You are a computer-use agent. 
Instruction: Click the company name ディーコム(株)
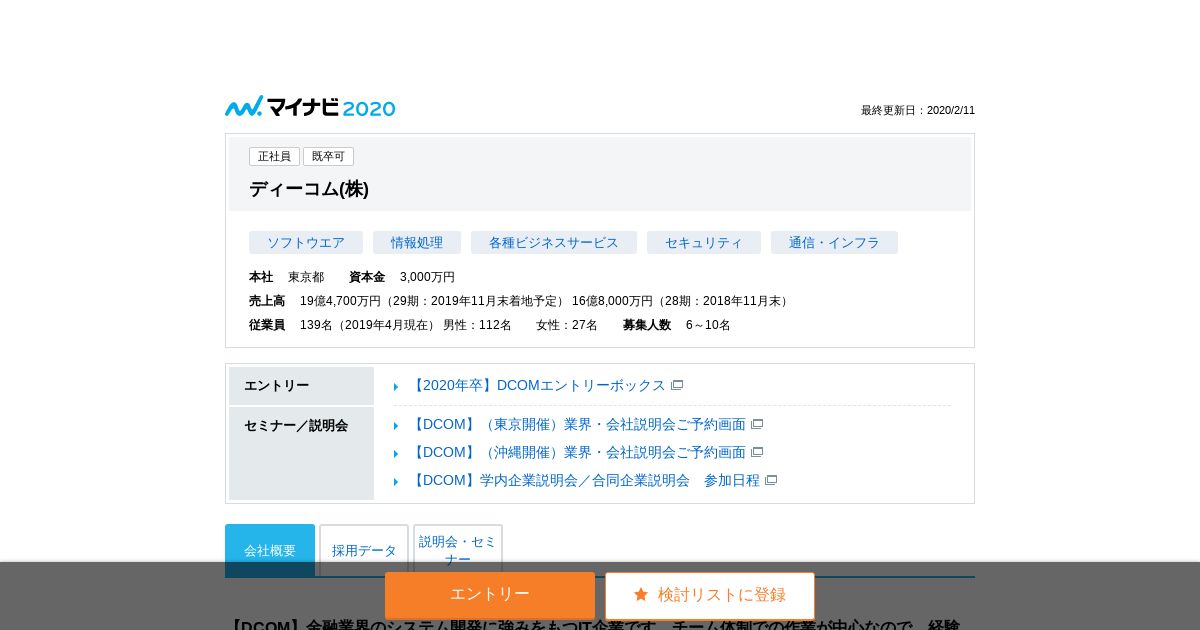click(309, 189)
